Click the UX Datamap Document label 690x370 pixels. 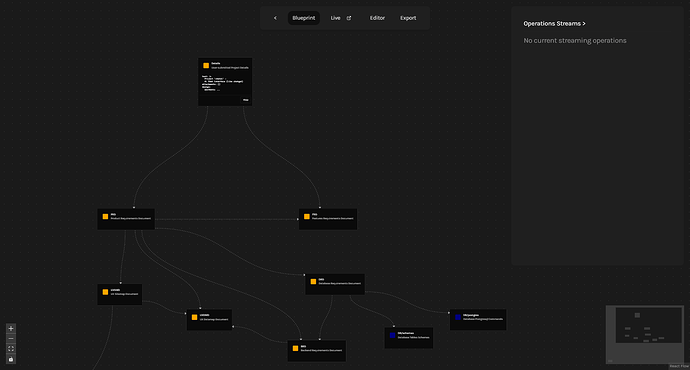pos(214,319)
